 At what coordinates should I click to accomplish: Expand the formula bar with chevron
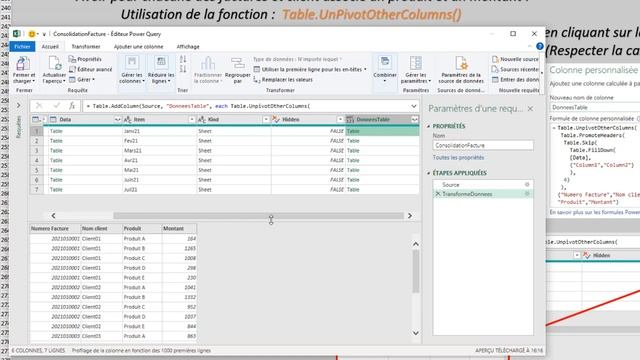coord(414,106)
